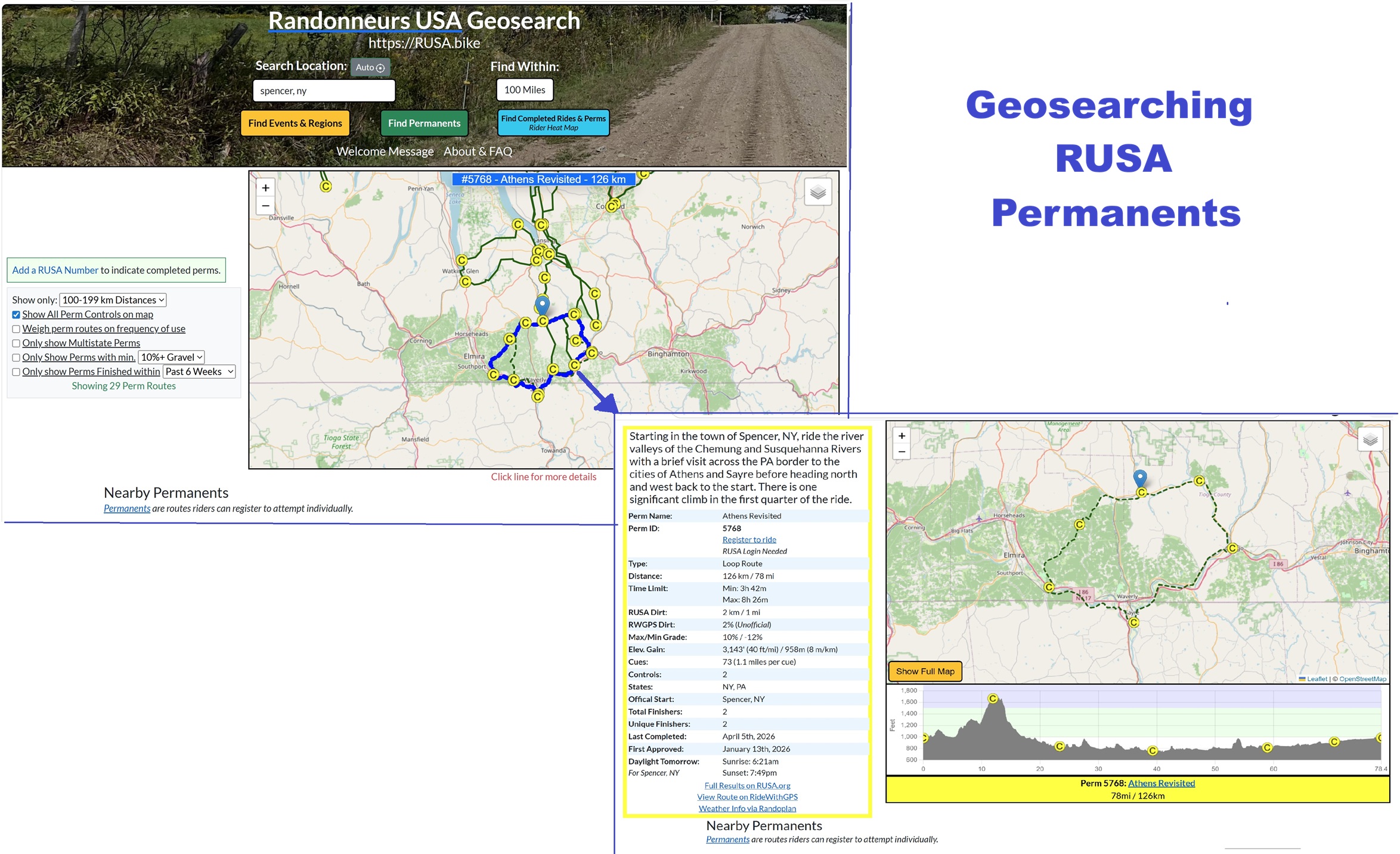The width and height of the screenshot is (1400, 854).
Task: Open the main map layers selector
Action: click(817, 192)
